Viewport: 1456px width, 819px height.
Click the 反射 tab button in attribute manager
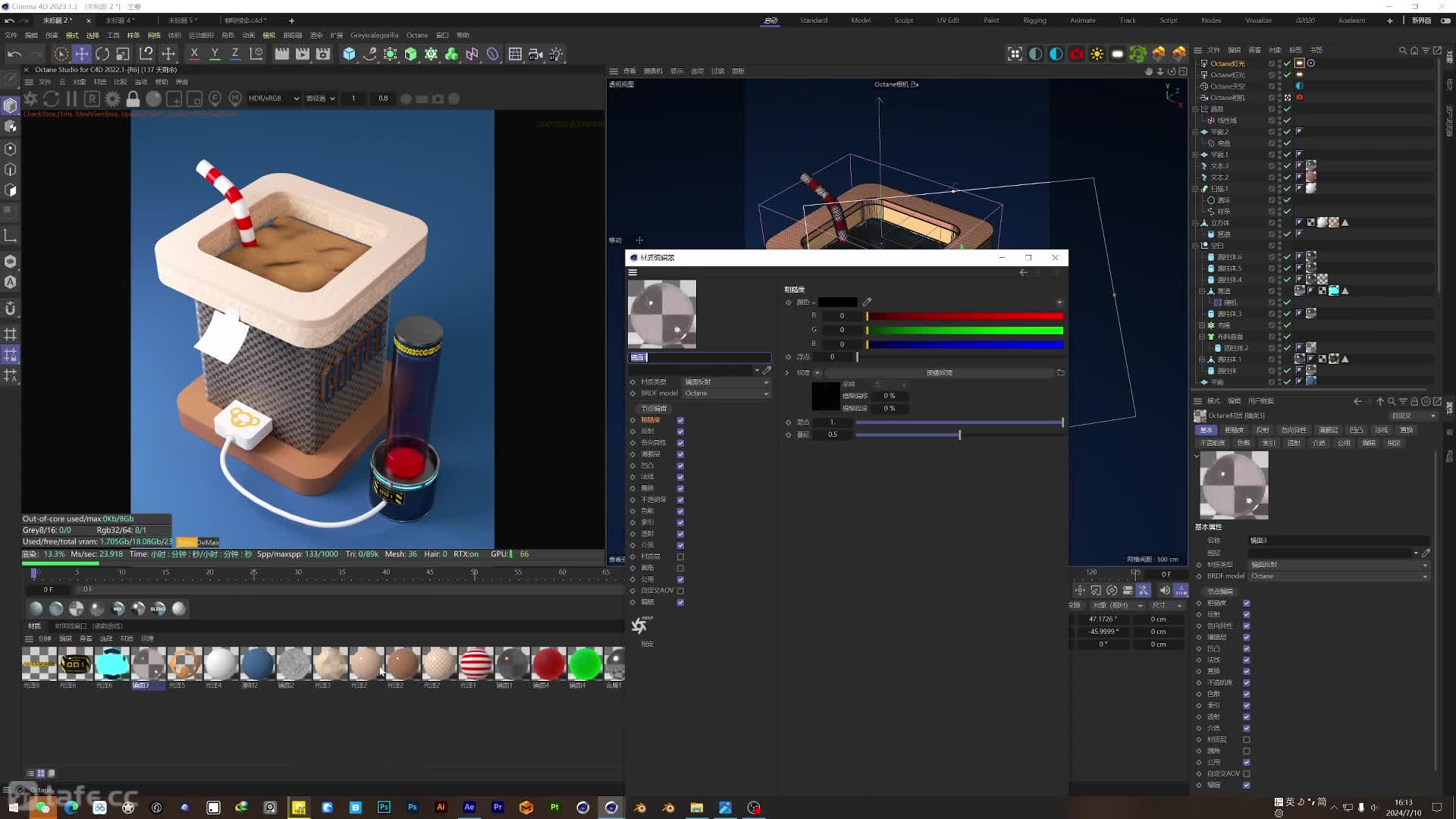point(1263,430)
